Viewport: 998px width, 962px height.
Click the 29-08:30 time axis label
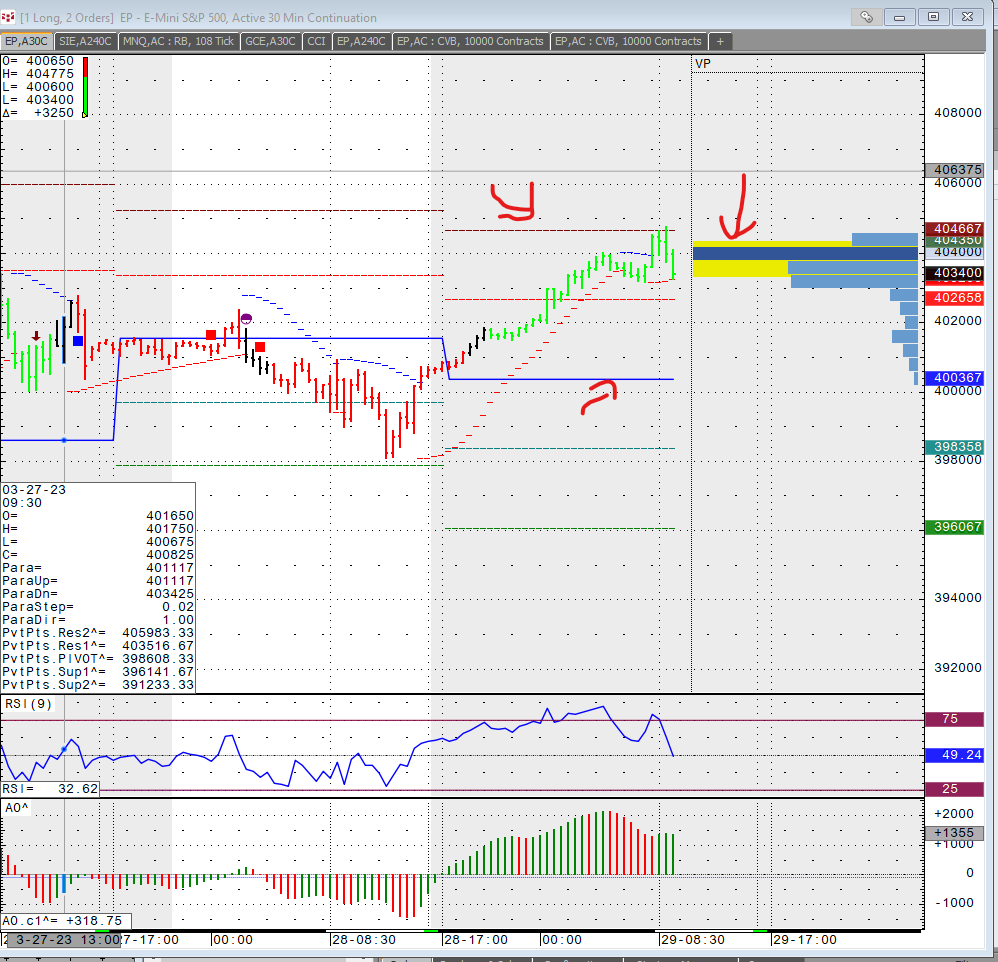point(692,940)
